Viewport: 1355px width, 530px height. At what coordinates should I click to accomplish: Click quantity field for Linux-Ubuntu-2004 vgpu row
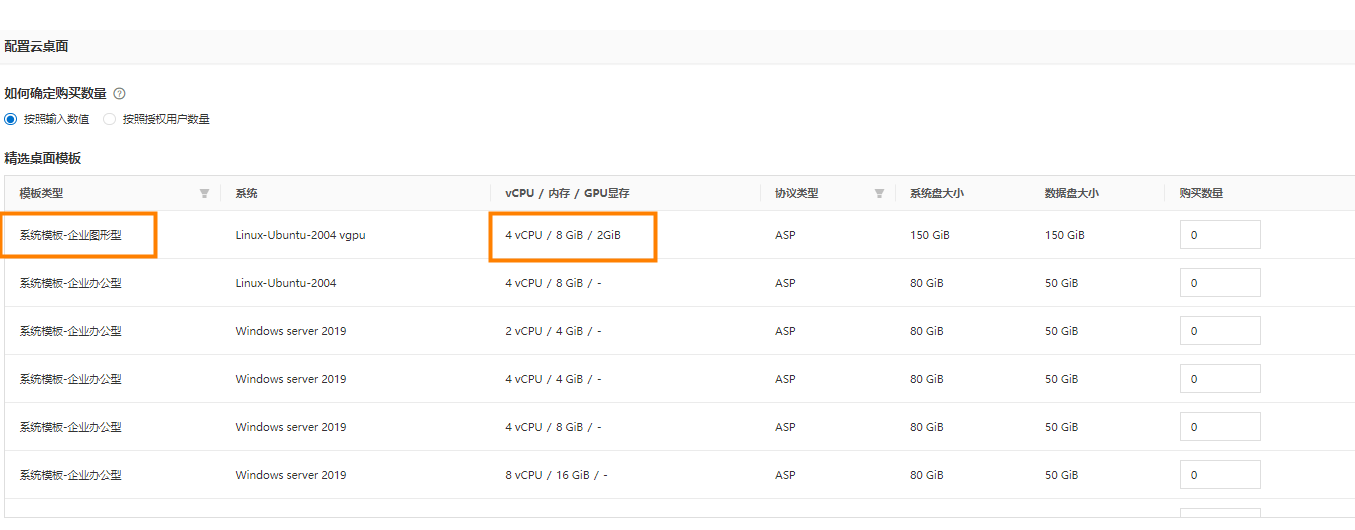click(x=1220, y=235)
